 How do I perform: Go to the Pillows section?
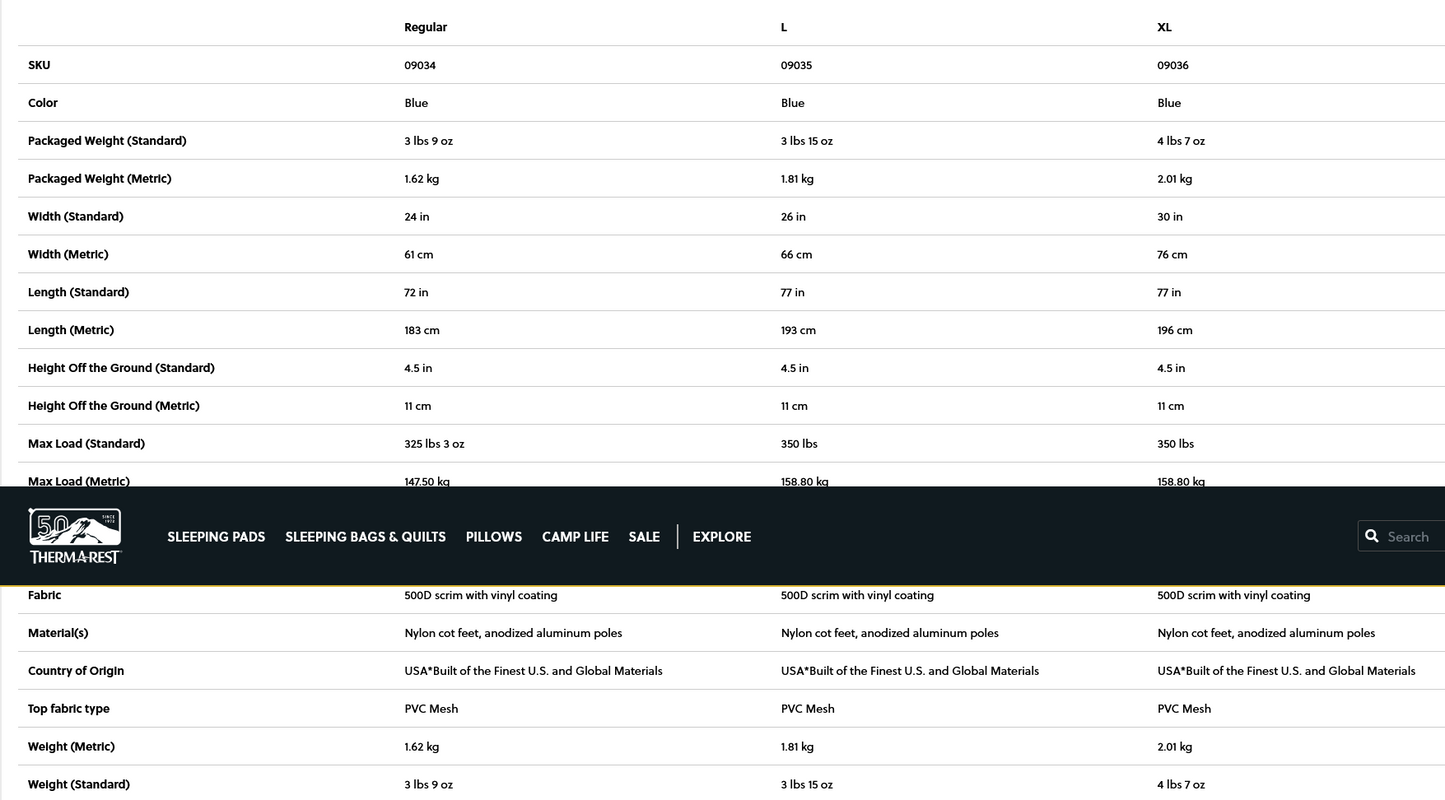(x=494, y=537)
